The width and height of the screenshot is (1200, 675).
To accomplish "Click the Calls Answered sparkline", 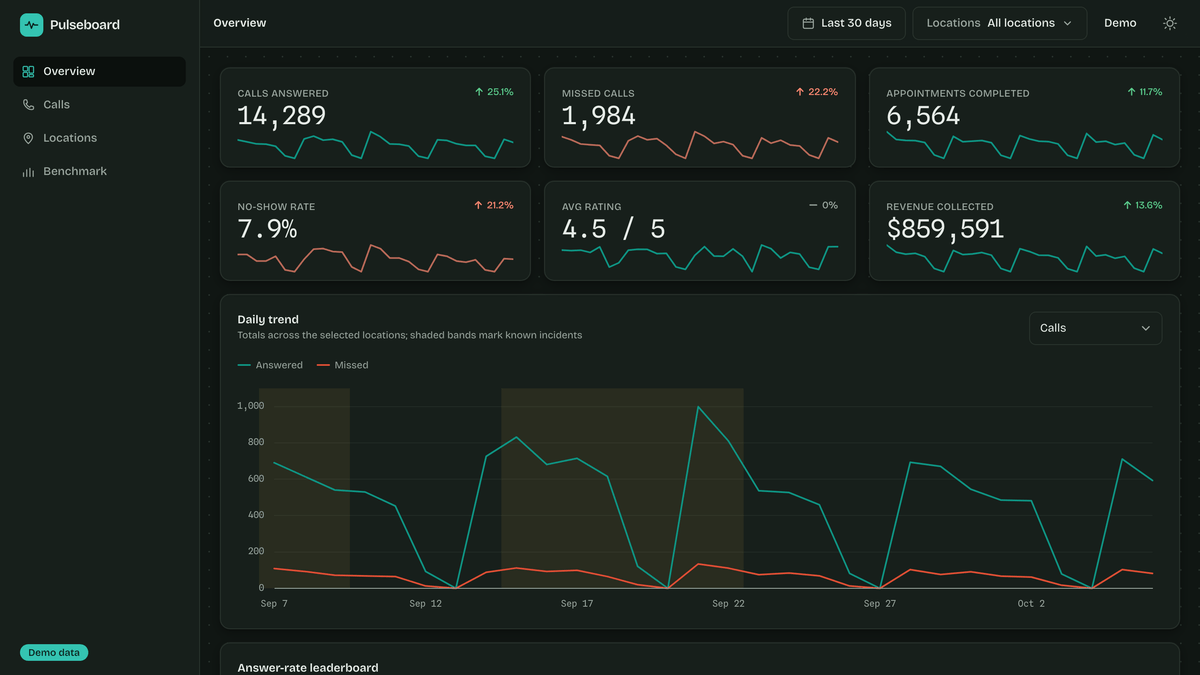I will (x=375, y=145).
